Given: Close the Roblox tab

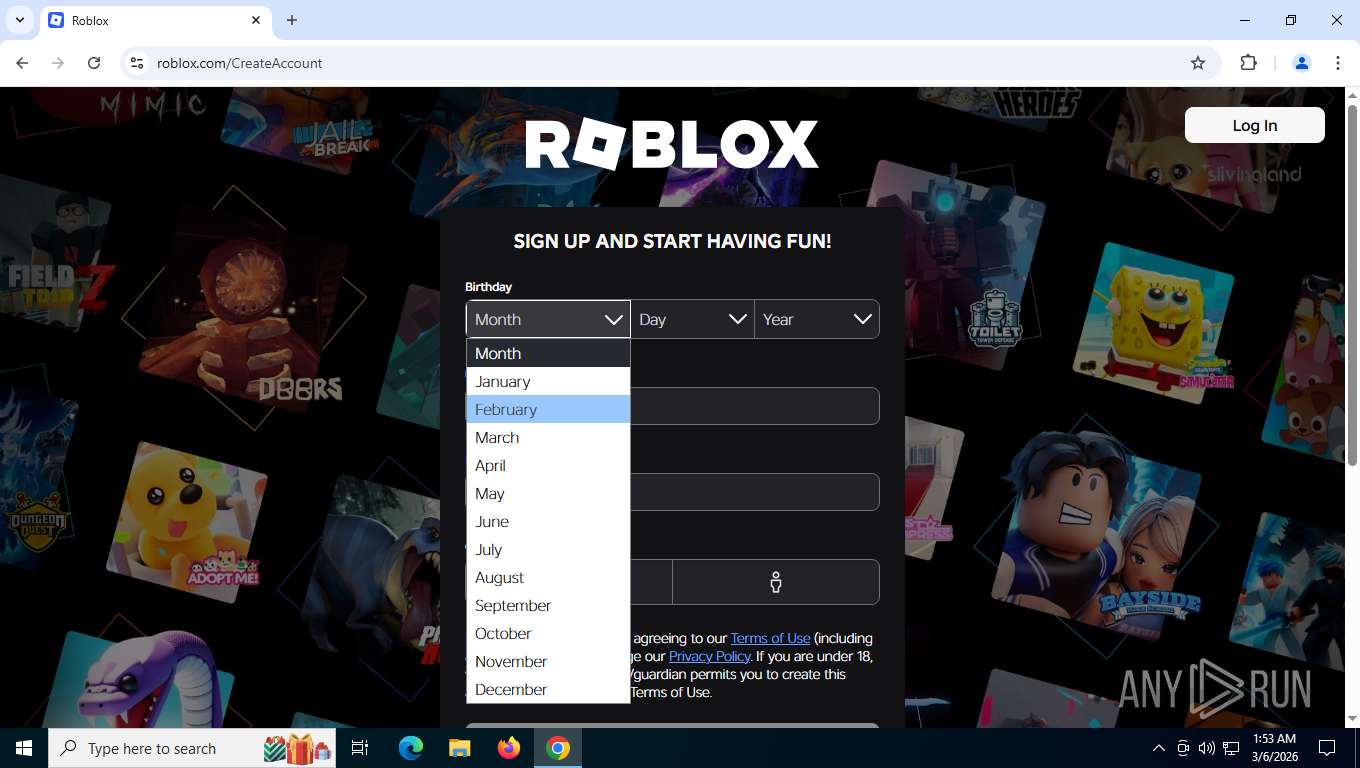Looking at the screenshot, I should (256, 20).
